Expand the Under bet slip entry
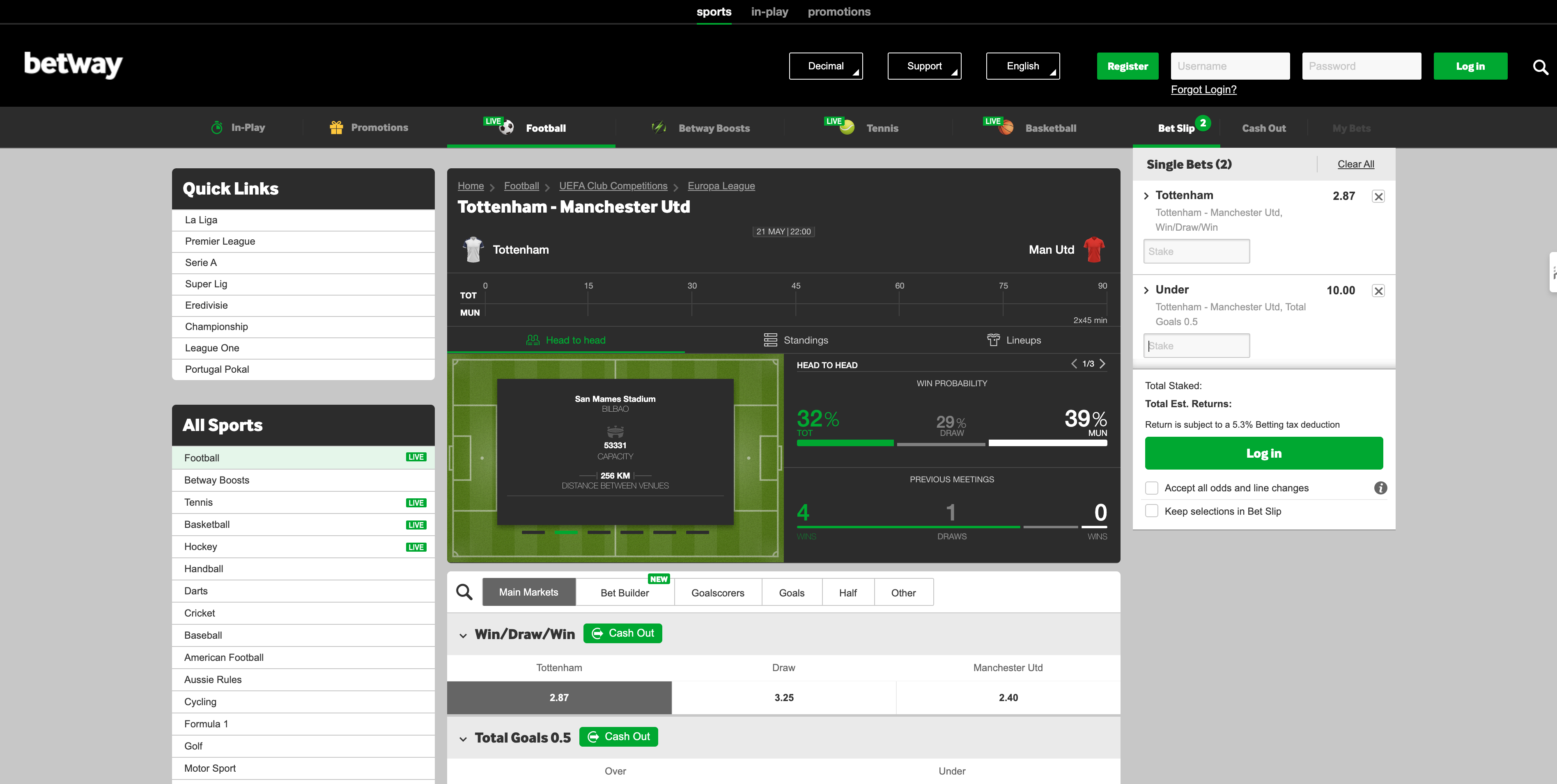This screenshot has height=784, width=1557. (1146, 290)
